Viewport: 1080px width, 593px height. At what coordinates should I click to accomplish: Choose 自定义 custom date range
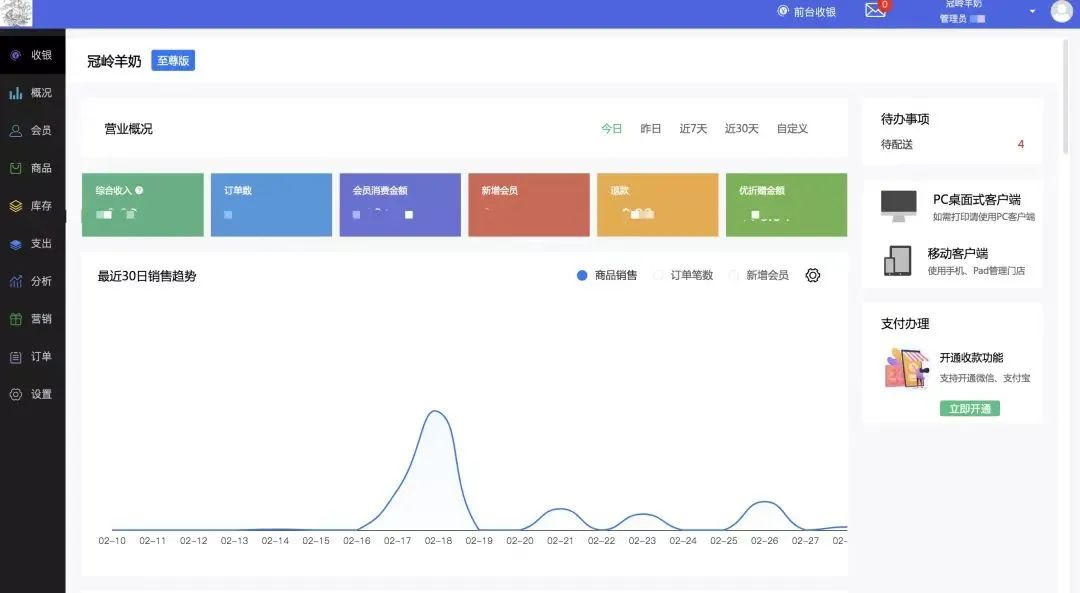click(792, 129)
